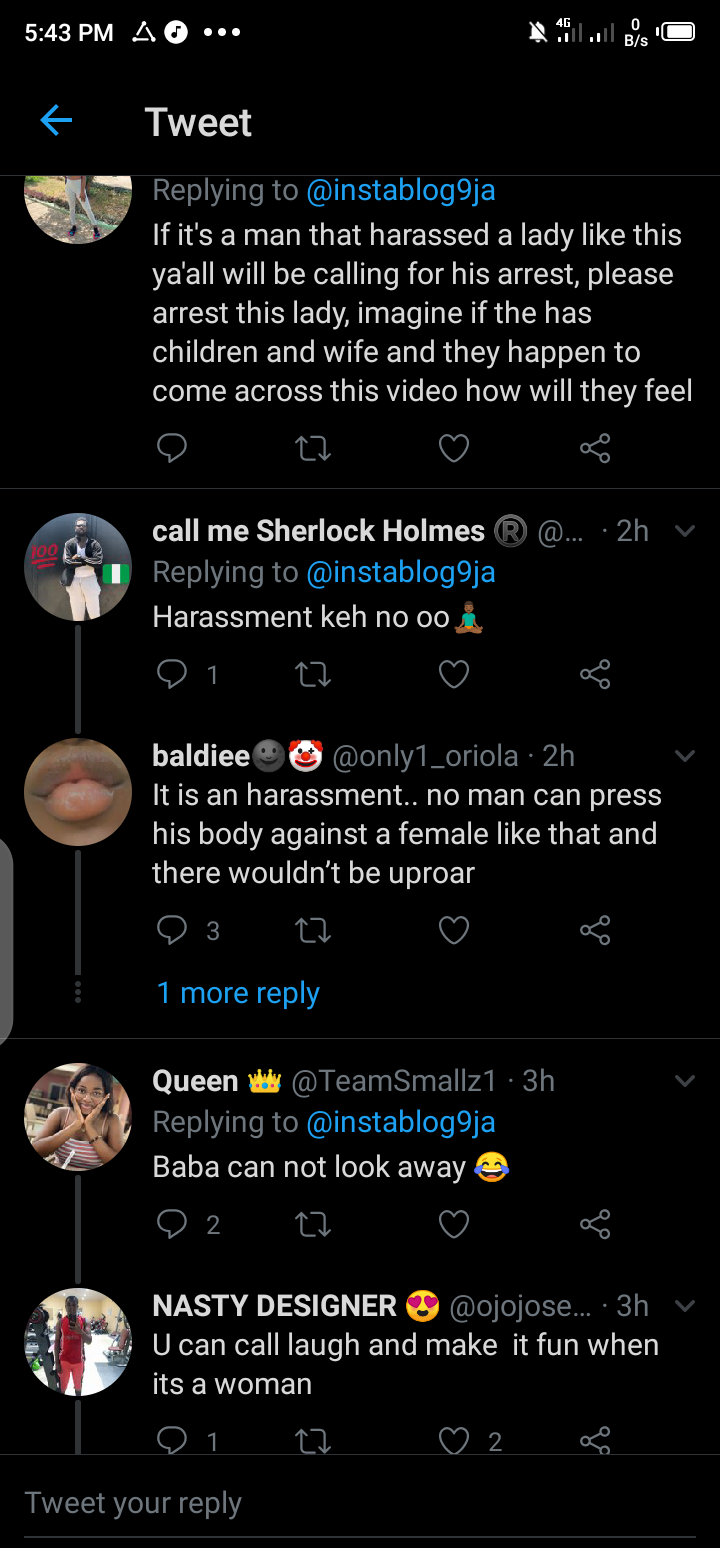Open dropdown menu on Sherlock Holmes tweet
This screenshot has width=720, height=1548.
685,531
